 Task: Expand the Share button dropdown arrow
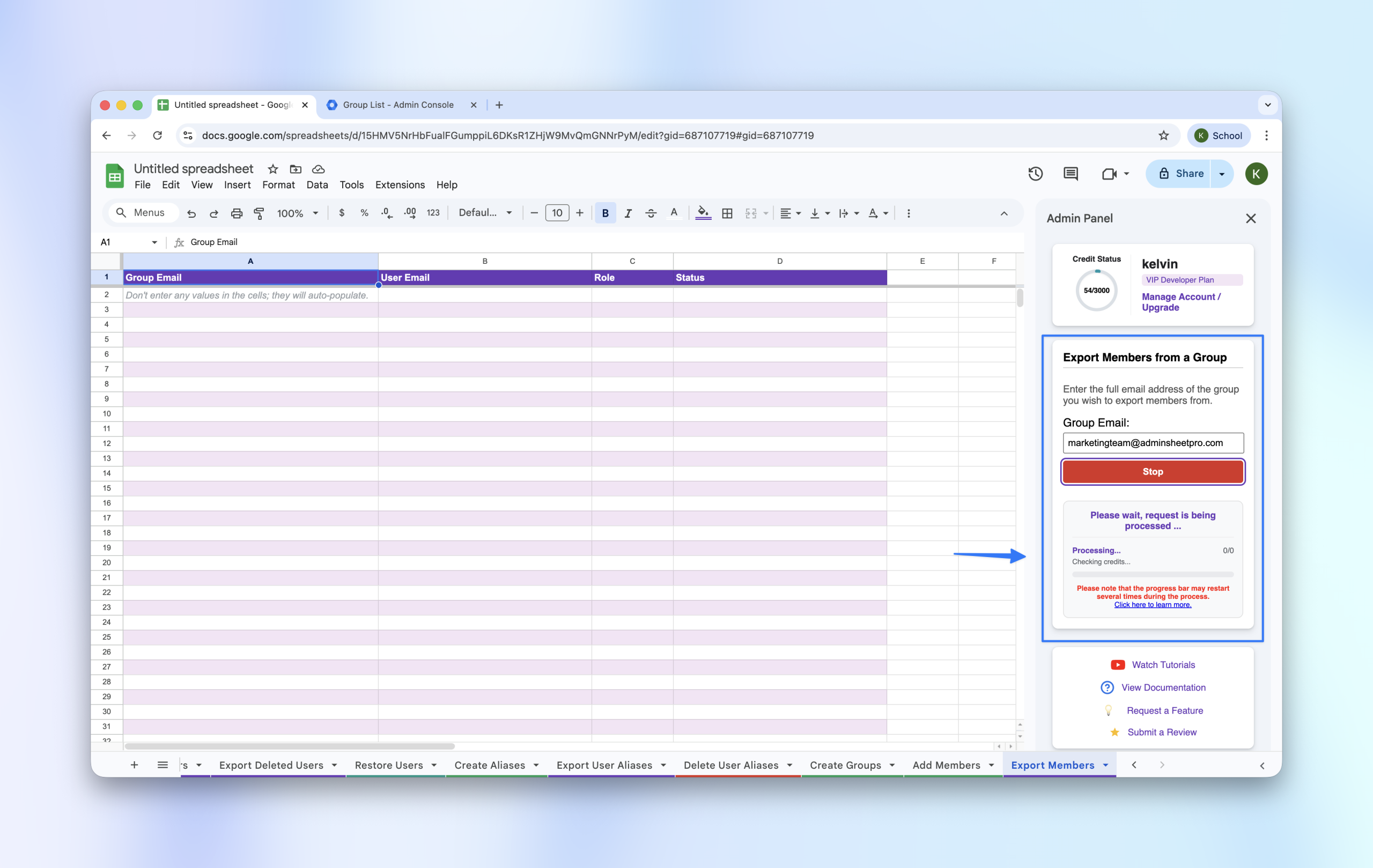click(1222, 174)
